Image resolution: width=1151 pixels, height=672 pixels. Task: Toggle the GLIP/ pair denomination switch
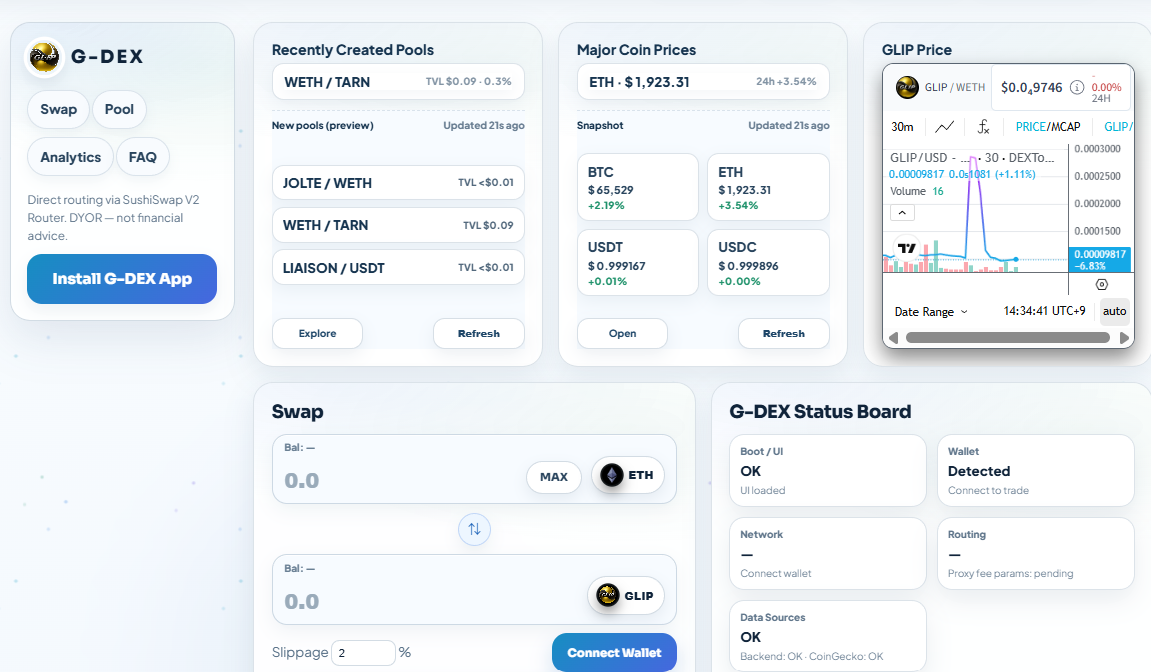click(1118, 126)
